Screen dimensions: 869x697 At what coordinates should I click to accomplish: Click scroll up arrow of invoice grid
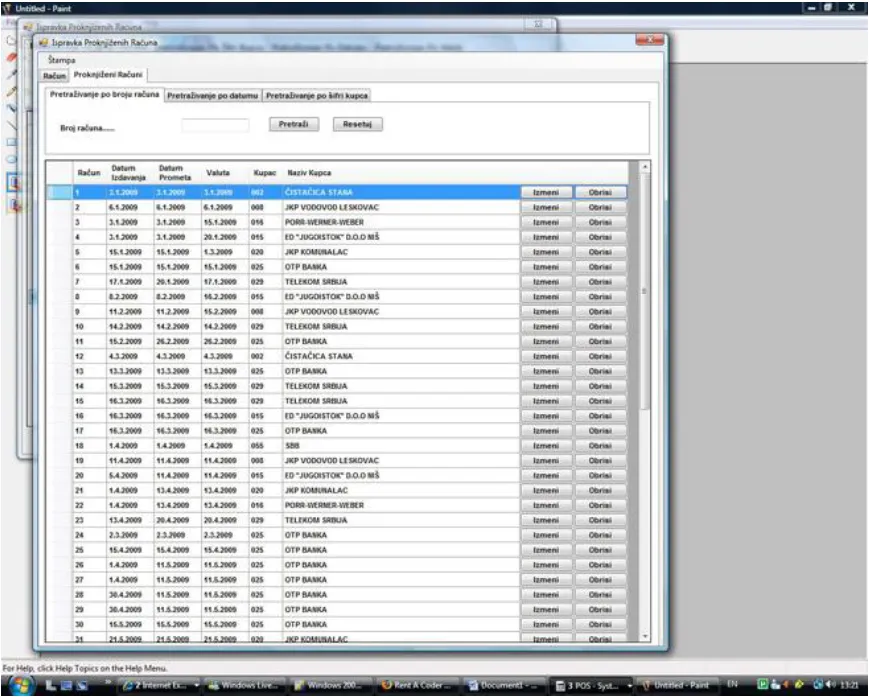[x=645, y=166]
